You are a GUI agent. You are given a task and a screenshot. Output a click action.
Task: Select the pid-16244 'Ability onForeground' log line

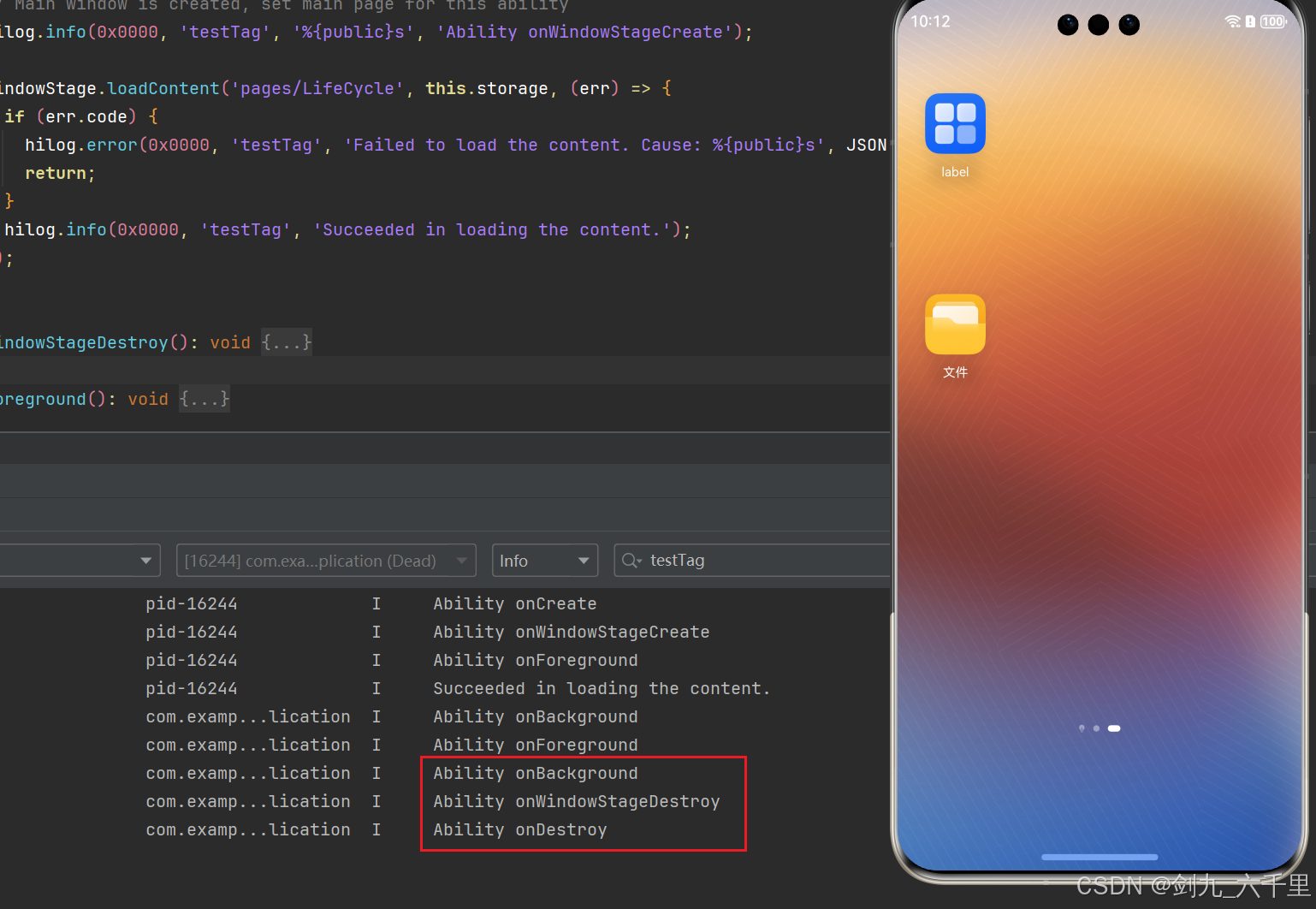tap(535, 660)
